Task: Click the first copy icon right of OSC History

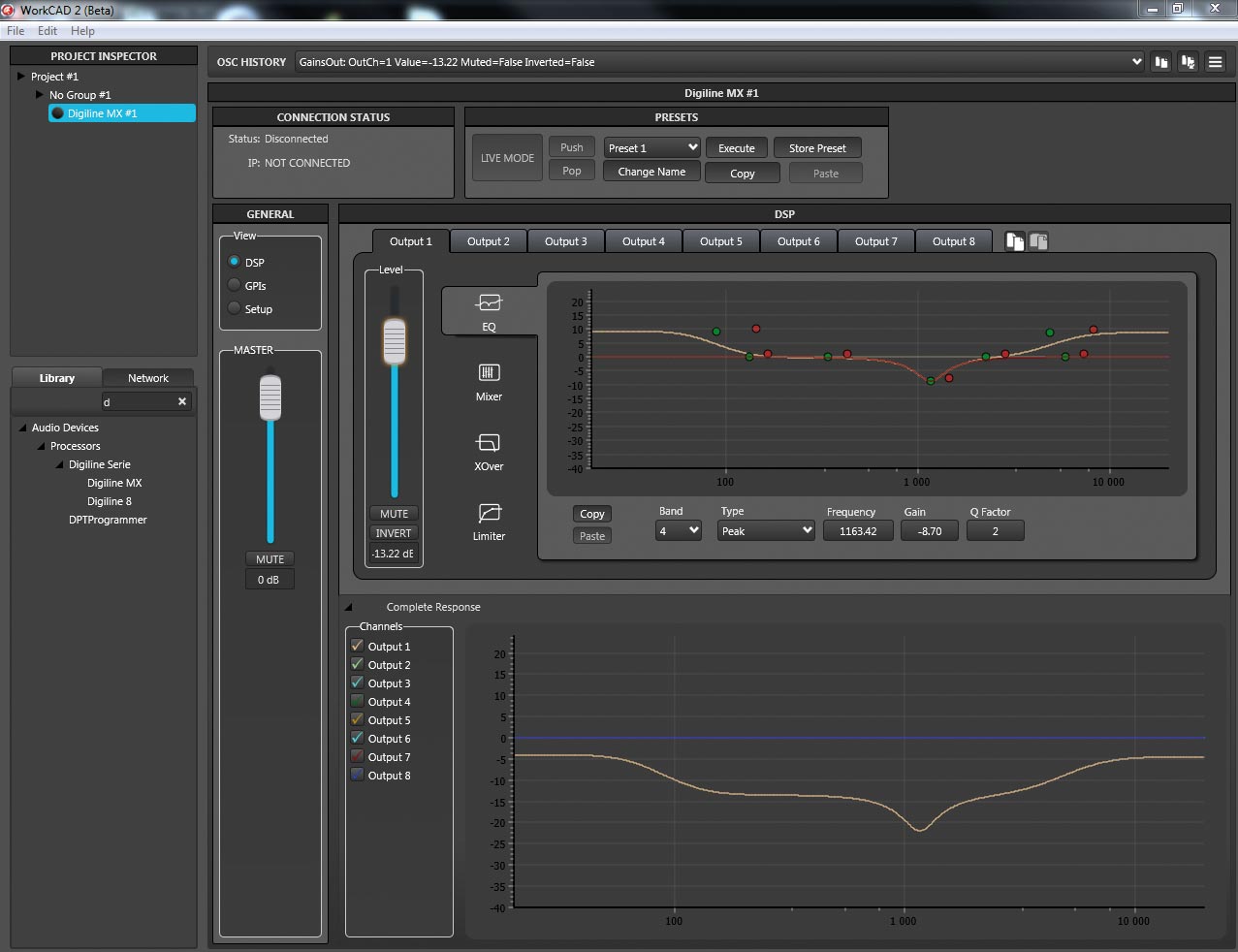Action: (1161, 62)
